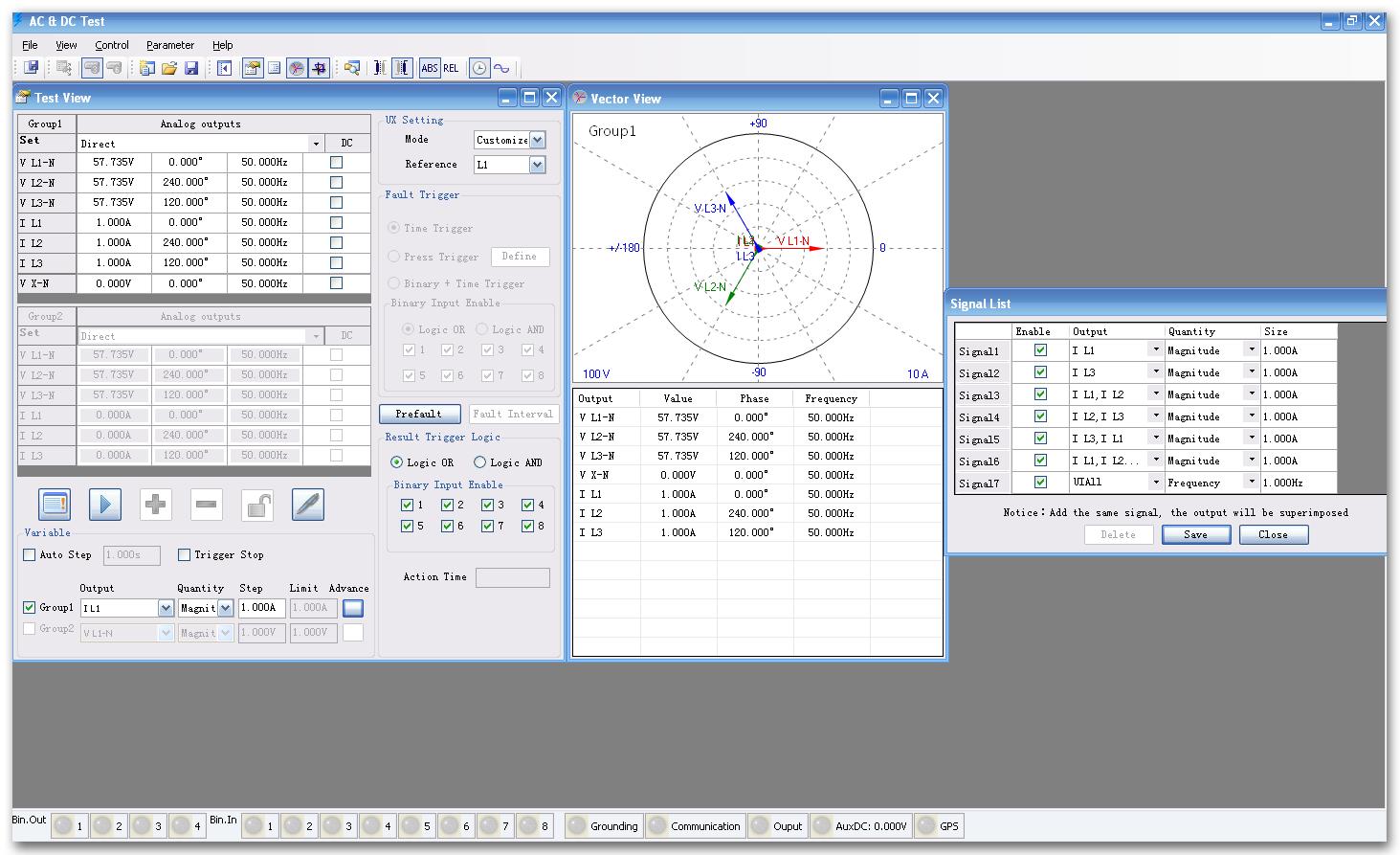Click the open folder icon in toolbar
This screenshot has height=855, width=1400.
point(169,68)
